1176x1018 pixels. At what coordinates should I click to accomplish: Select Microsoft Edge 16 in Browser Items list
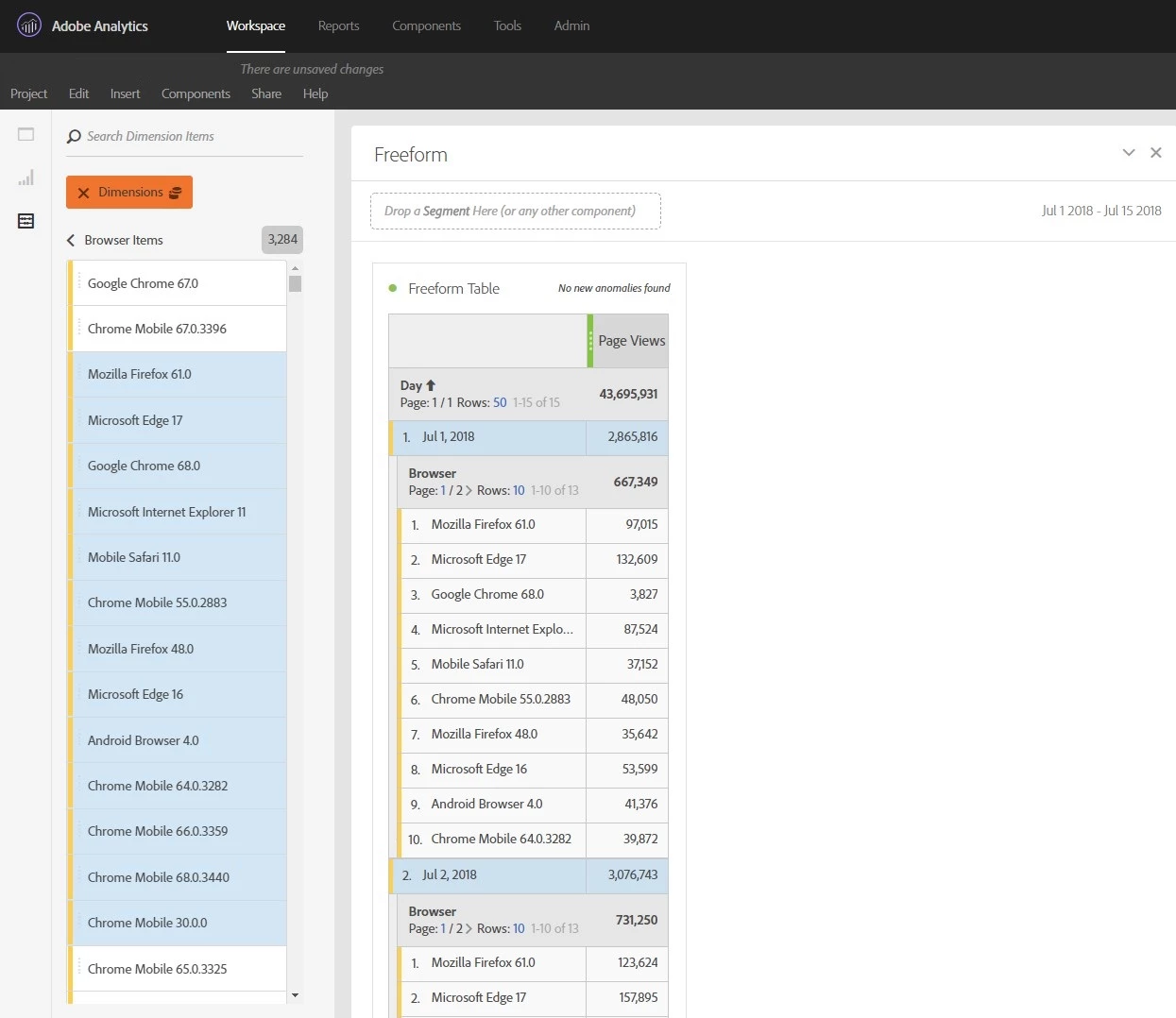tap(177, 694)
